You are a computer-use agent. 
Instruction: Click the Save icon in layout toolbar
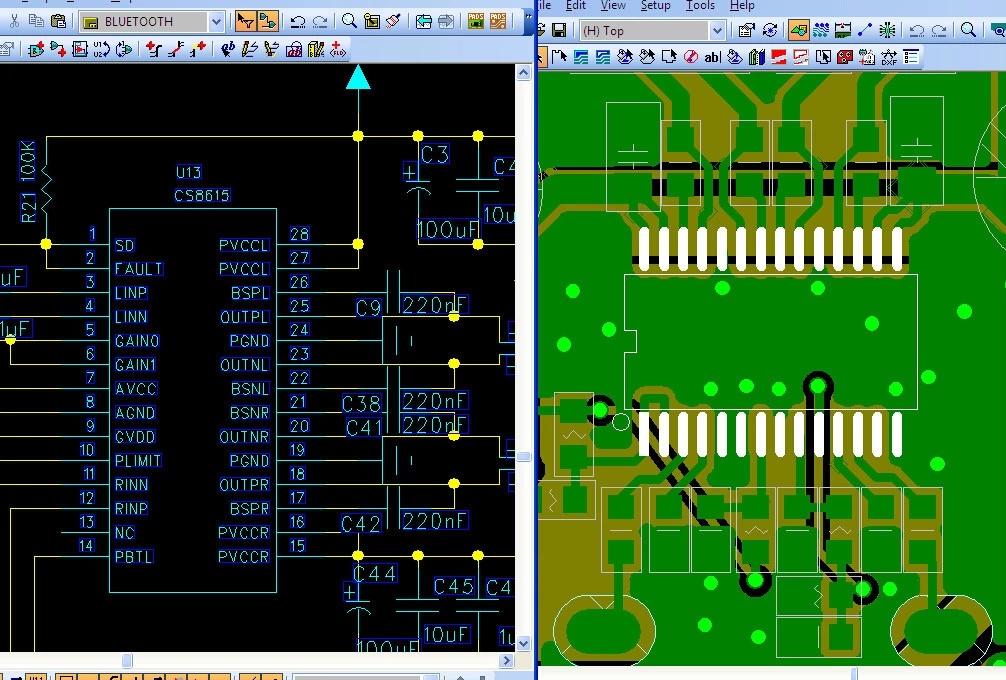click(x=559, y=31)
